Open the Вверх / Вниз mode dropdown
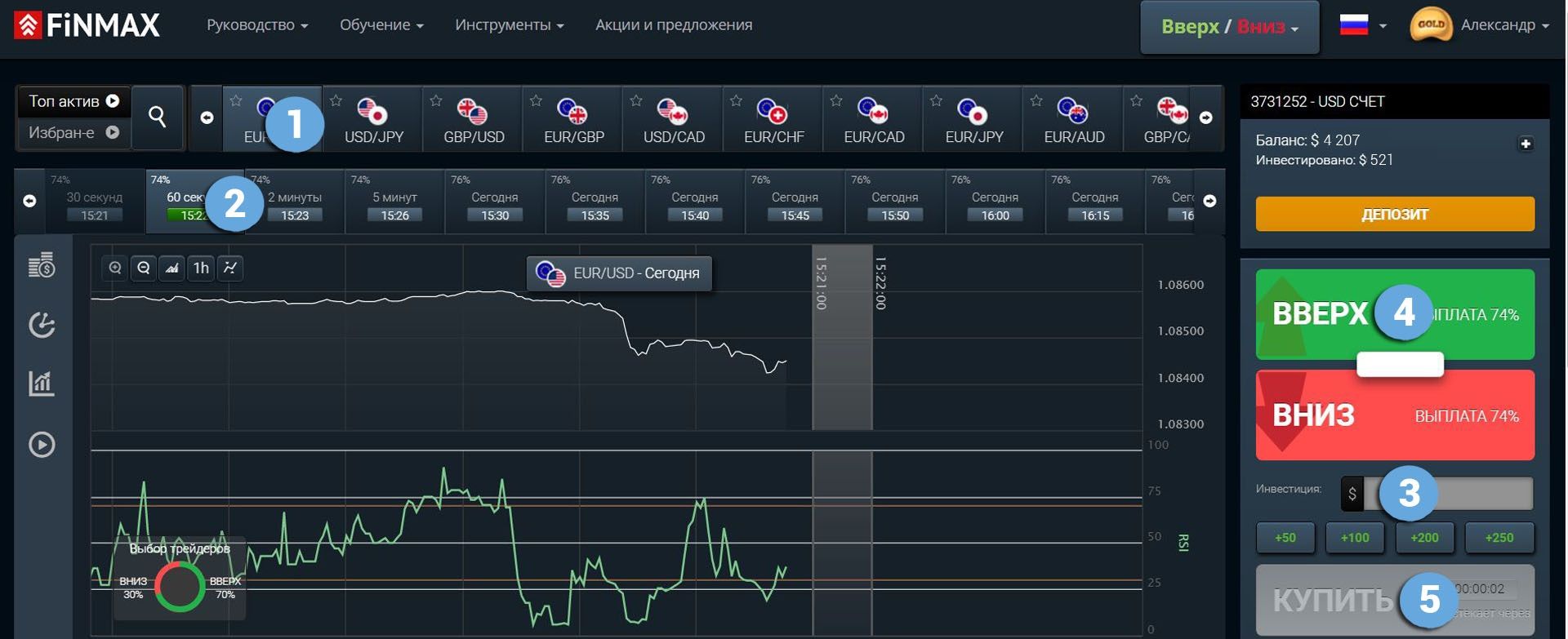The image size is (1568, 639). (1230, 27)
